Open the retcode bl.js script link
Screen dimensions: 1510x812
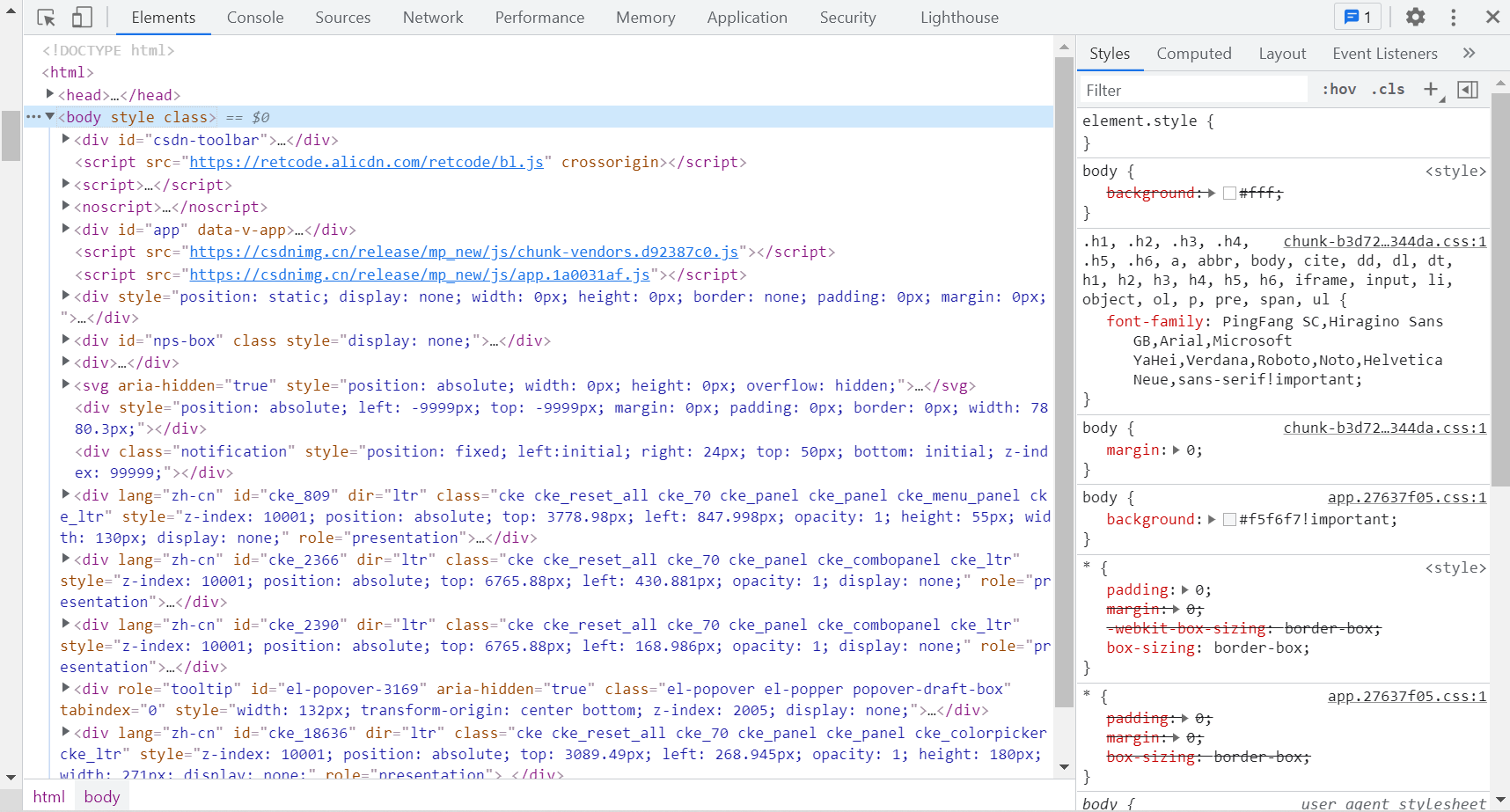tap(366, 162)
